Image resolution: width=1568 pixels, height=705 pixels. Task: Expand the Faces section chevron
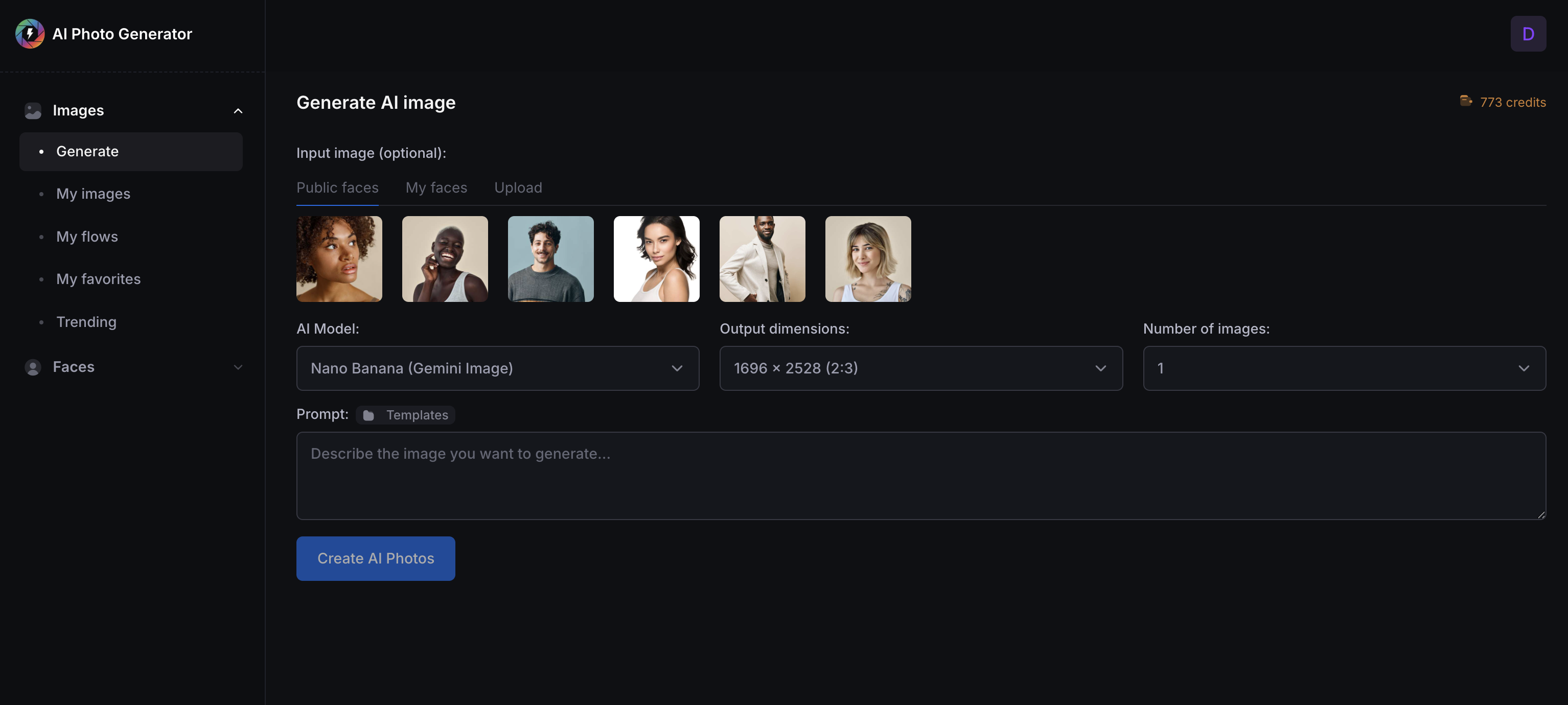pyautogui.click(x=238, y=367)
